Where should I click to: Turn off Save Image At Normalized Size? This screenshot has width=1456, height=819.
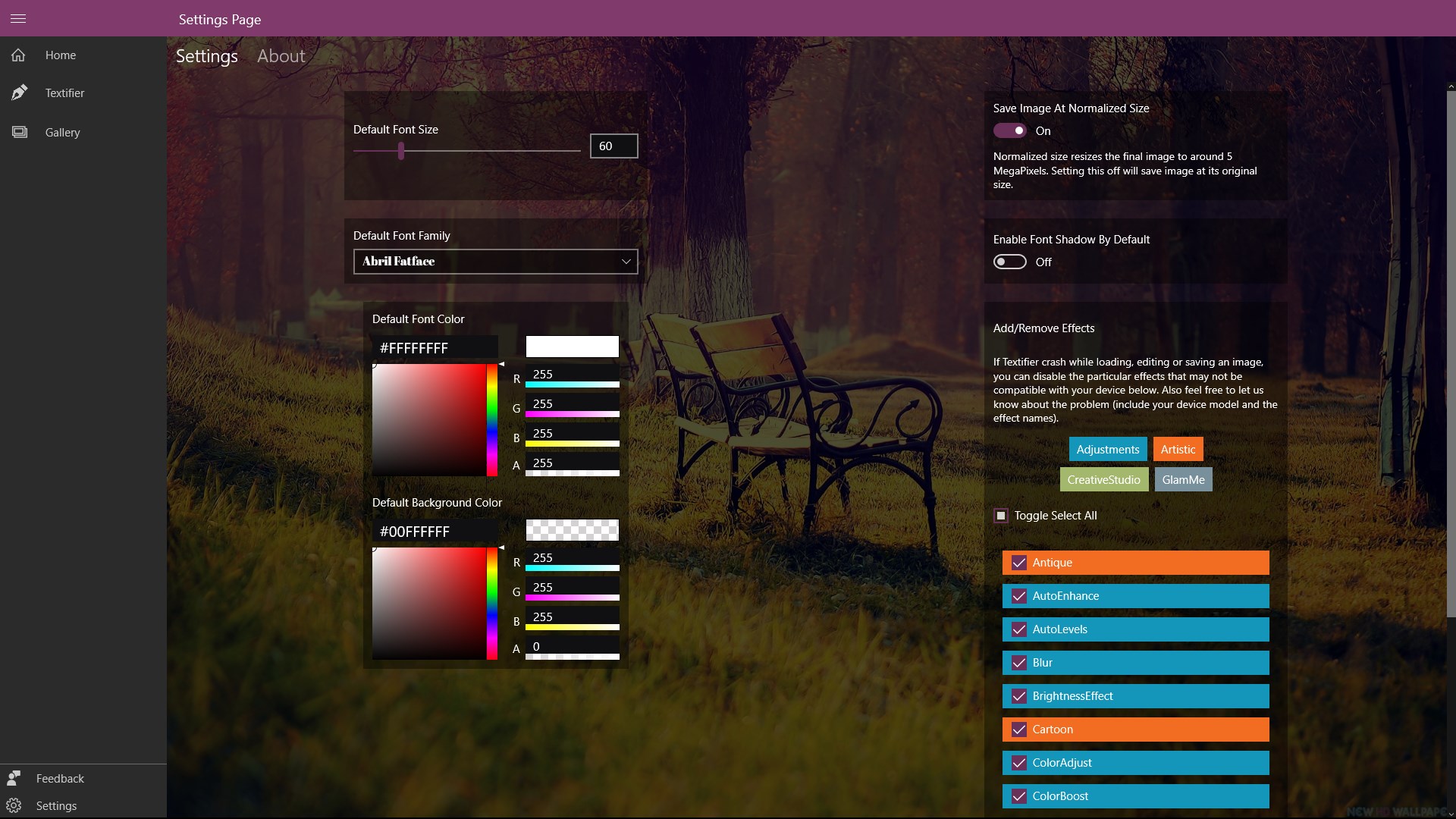(1010, 130)
